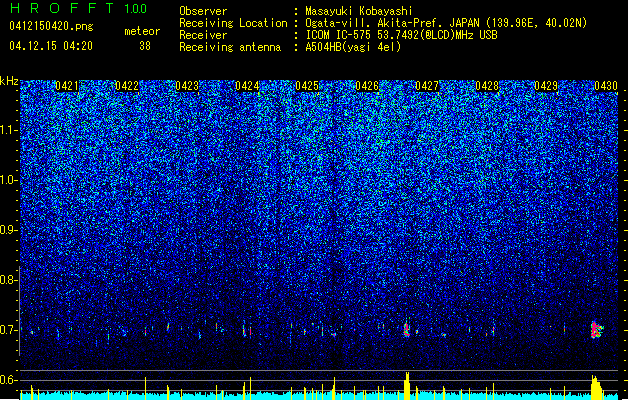Select the filename 0412150420.png
Image resolution: width=629 pixels, height=400 pixels.
point(51,26)
